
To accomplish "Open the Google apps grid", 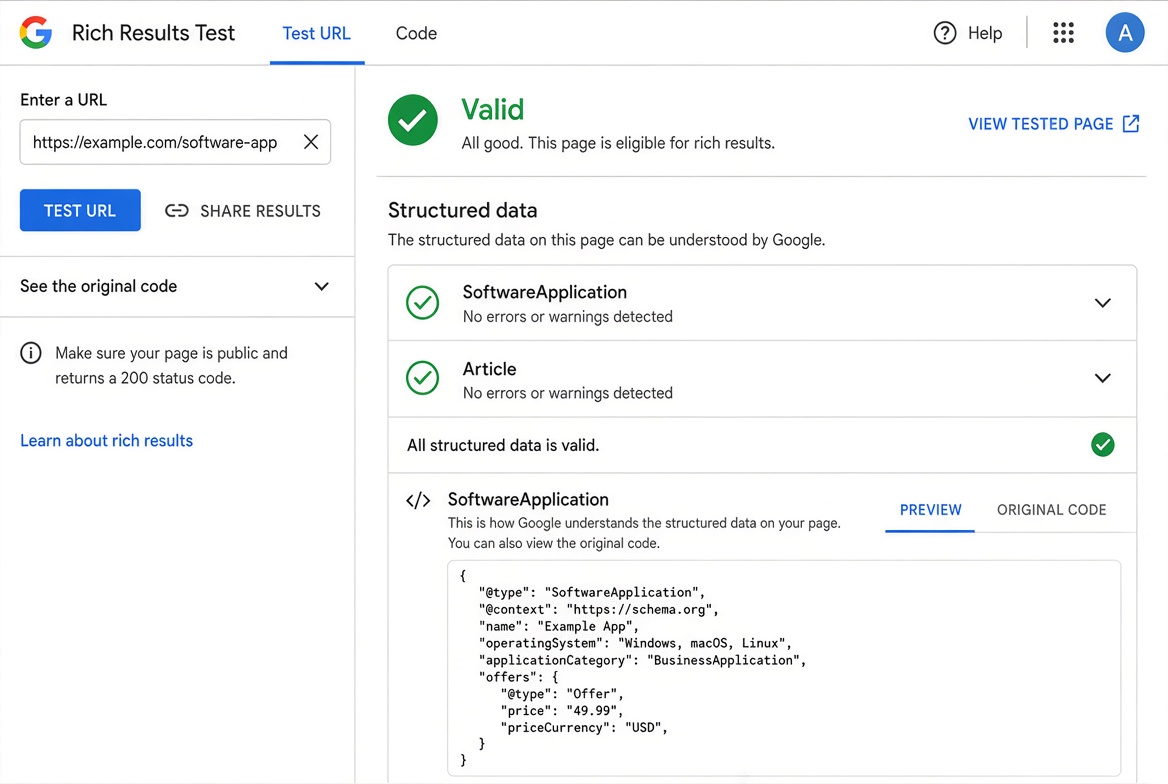I will tap(1063, 33).
